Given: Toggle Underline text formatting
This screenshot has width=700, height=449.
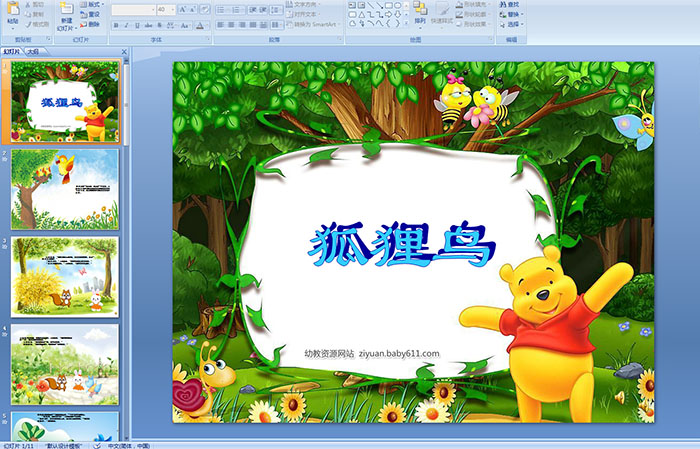Looking at the screenshot, I should pos(139,25).
